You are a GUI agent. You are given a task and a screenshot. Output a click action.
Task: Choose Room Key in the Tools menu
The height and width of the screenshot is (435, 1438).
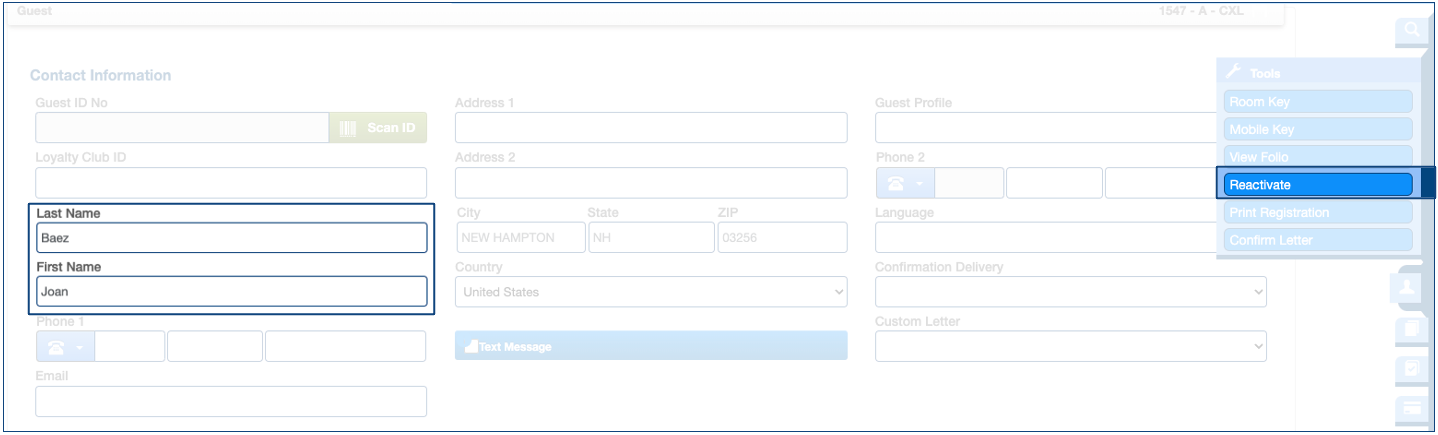click(x=1318, y=102)
